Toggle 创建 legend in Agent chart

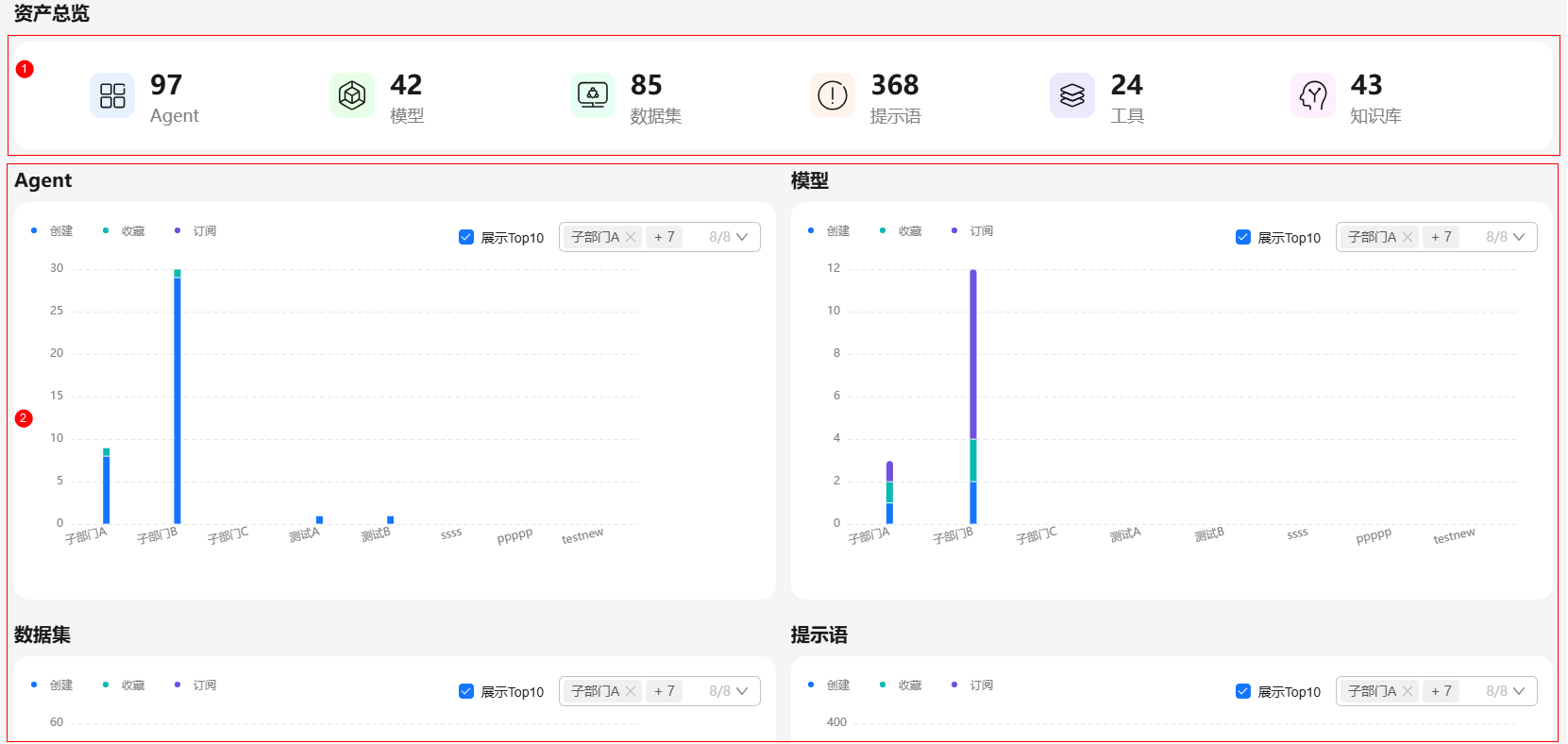click(x=53, y=231)
